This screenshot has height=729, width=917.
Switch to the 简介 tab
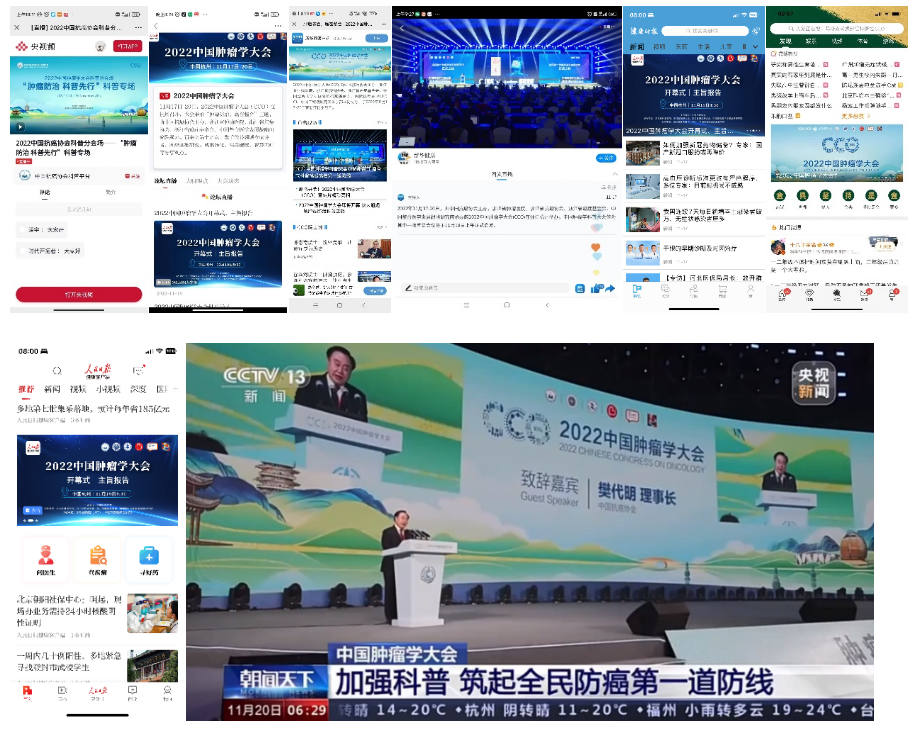pyautogui.click(x=111, y=192)
